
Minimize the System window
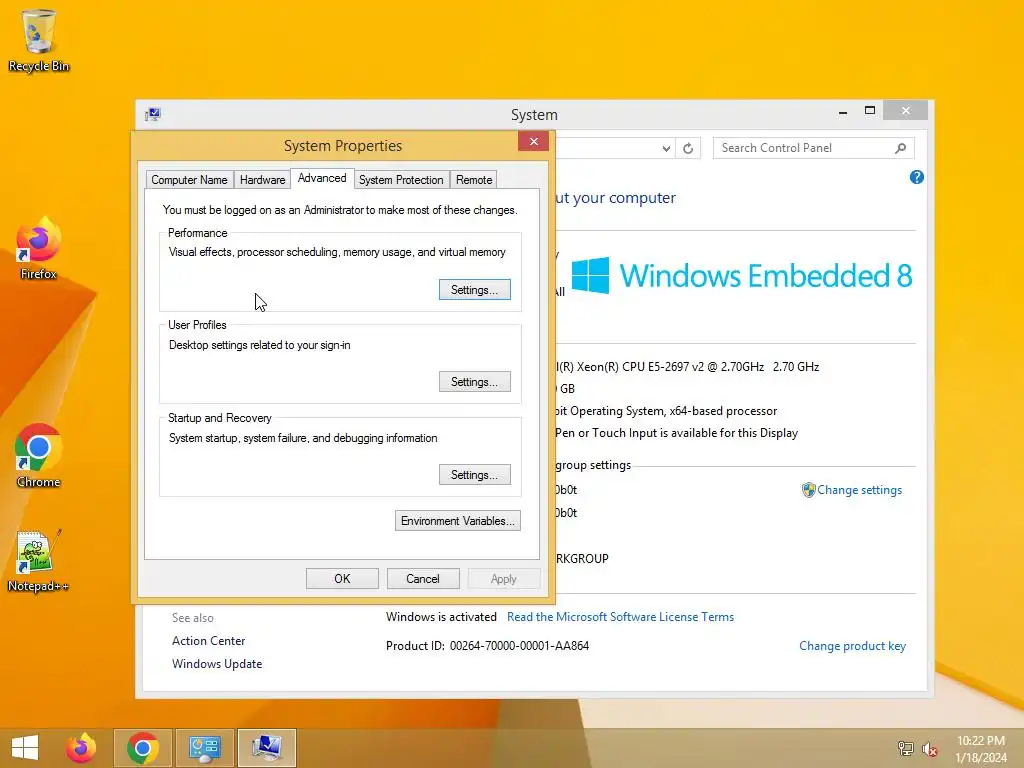pos(843,112)
